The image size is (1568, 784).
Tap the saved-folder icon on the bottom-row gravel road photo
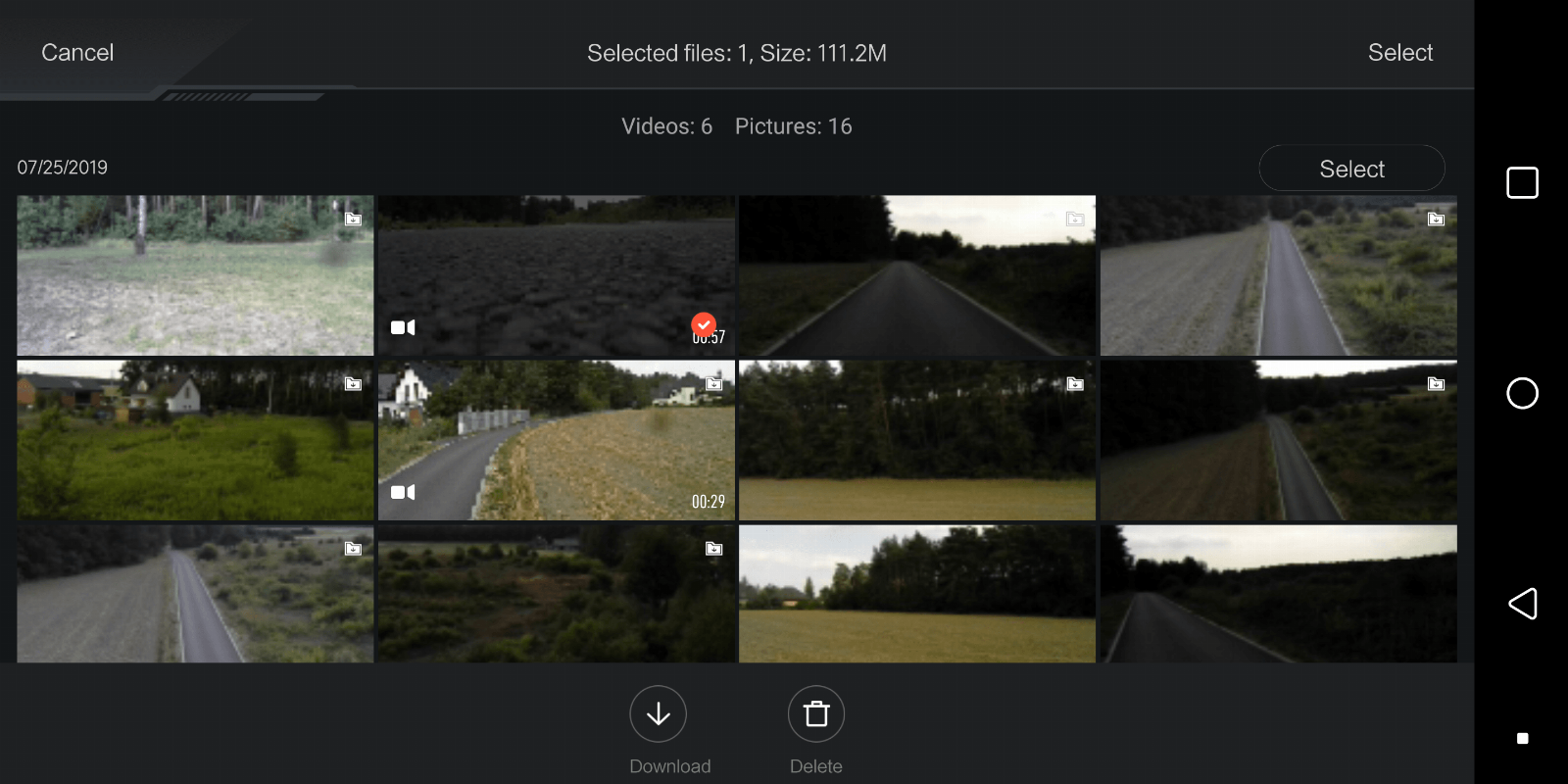point(353,549)
